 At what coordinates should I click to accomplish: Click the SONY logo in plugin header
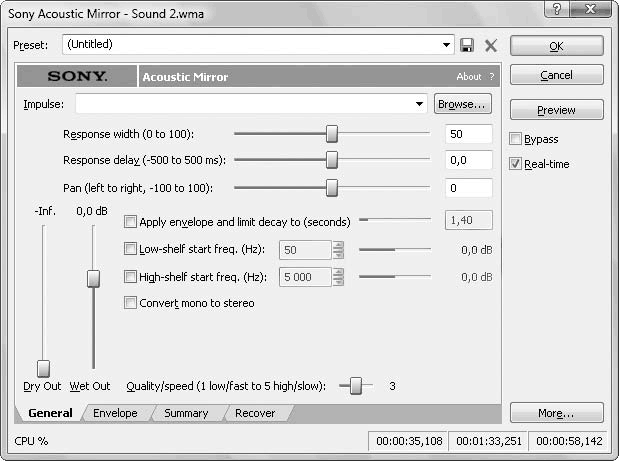pyautogui.click(x=77, y=77)
